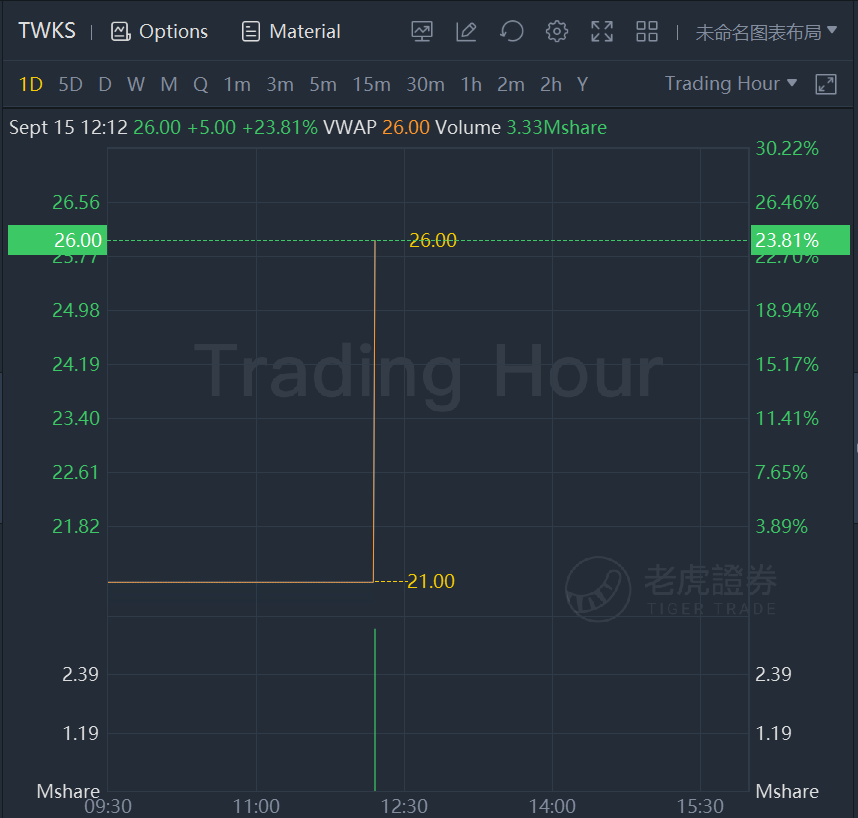Refresh the chart with the reload icon
This screenshot has width=858, height=818.
pyautogui.click(x=512, y=31)
